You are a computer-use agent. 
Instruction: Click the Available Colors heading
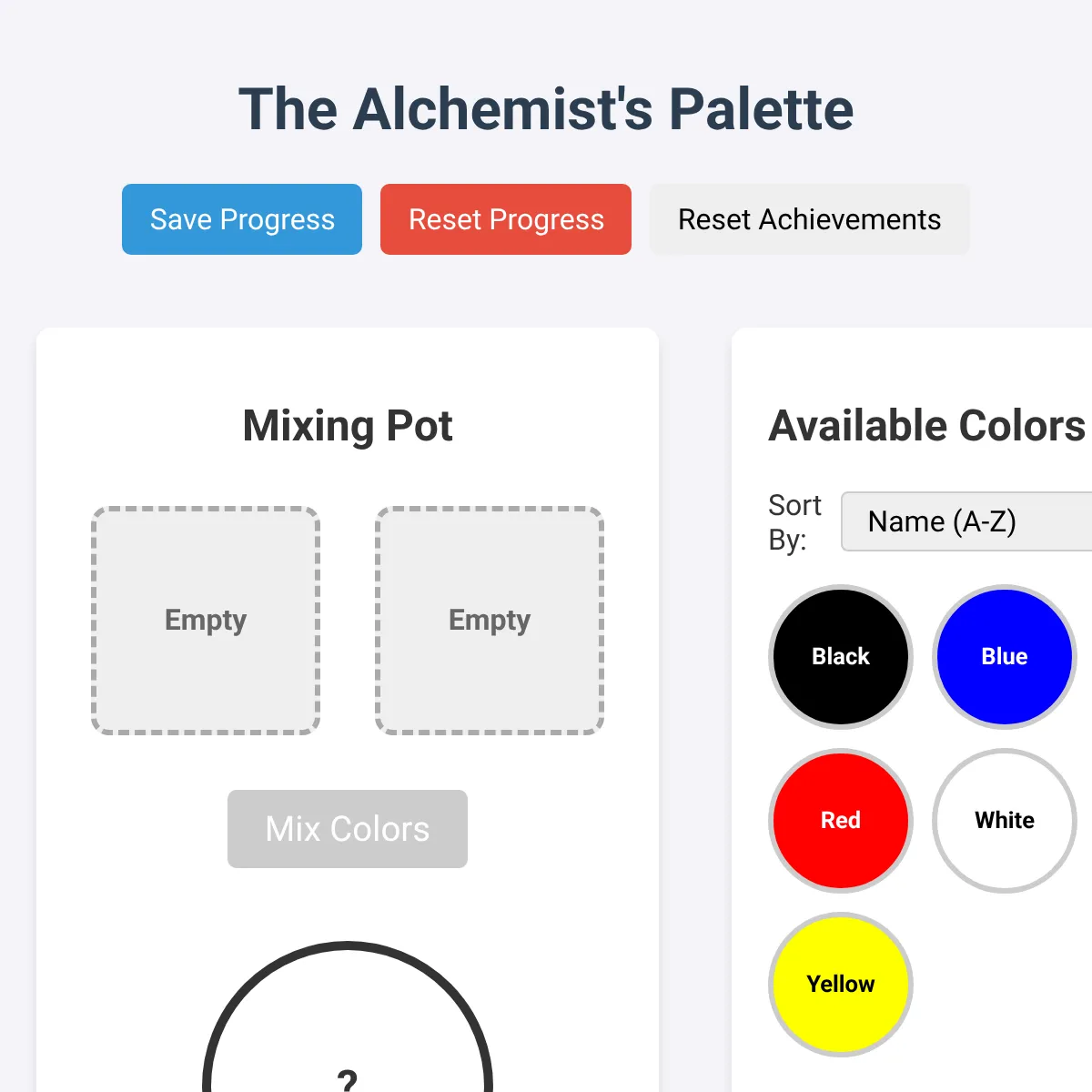click(927, 426)
